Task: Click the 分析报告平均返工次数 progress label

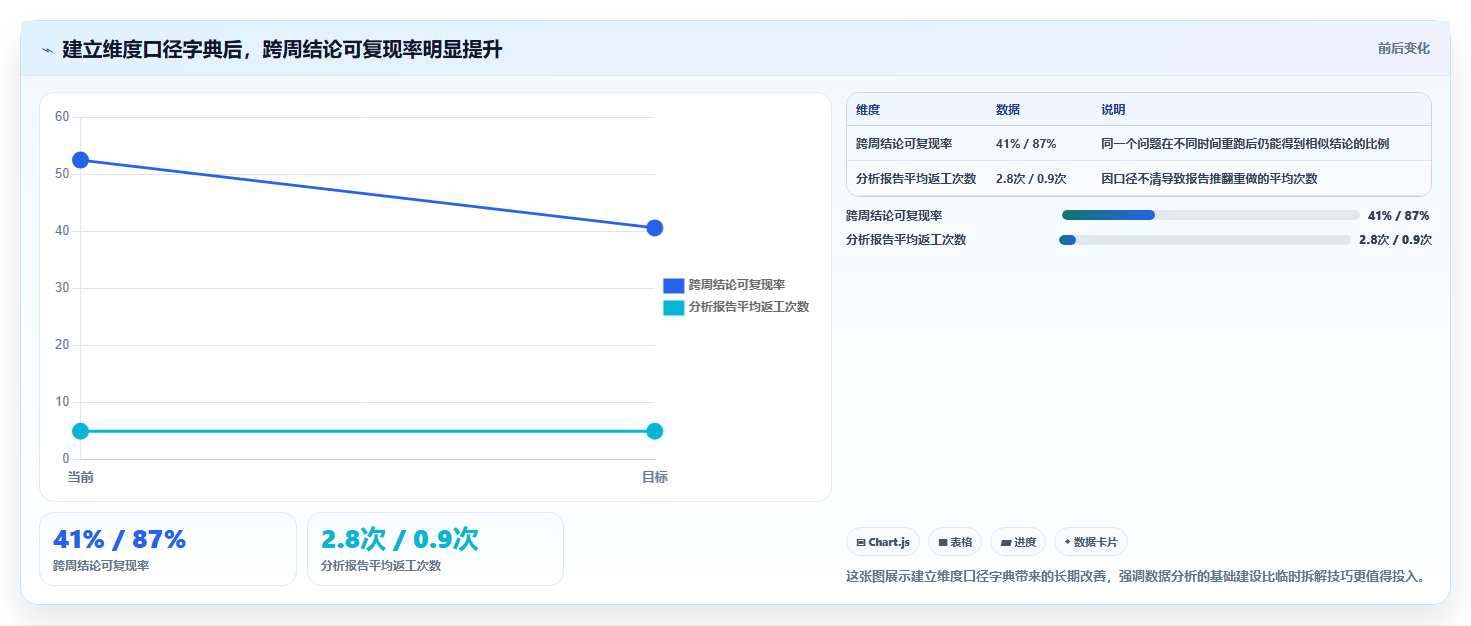Action: (x=906, y=240)
